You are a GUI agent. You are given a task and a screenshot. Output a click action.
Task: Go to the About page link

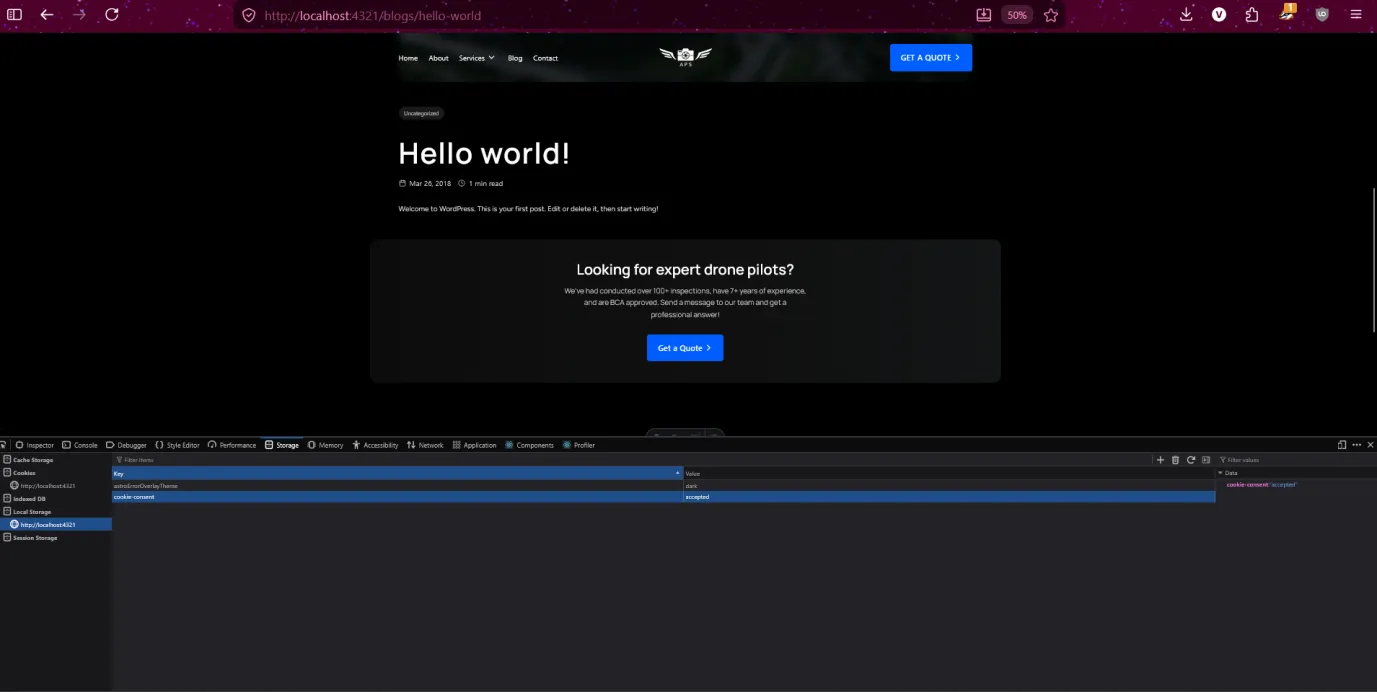tap(439, 58)
